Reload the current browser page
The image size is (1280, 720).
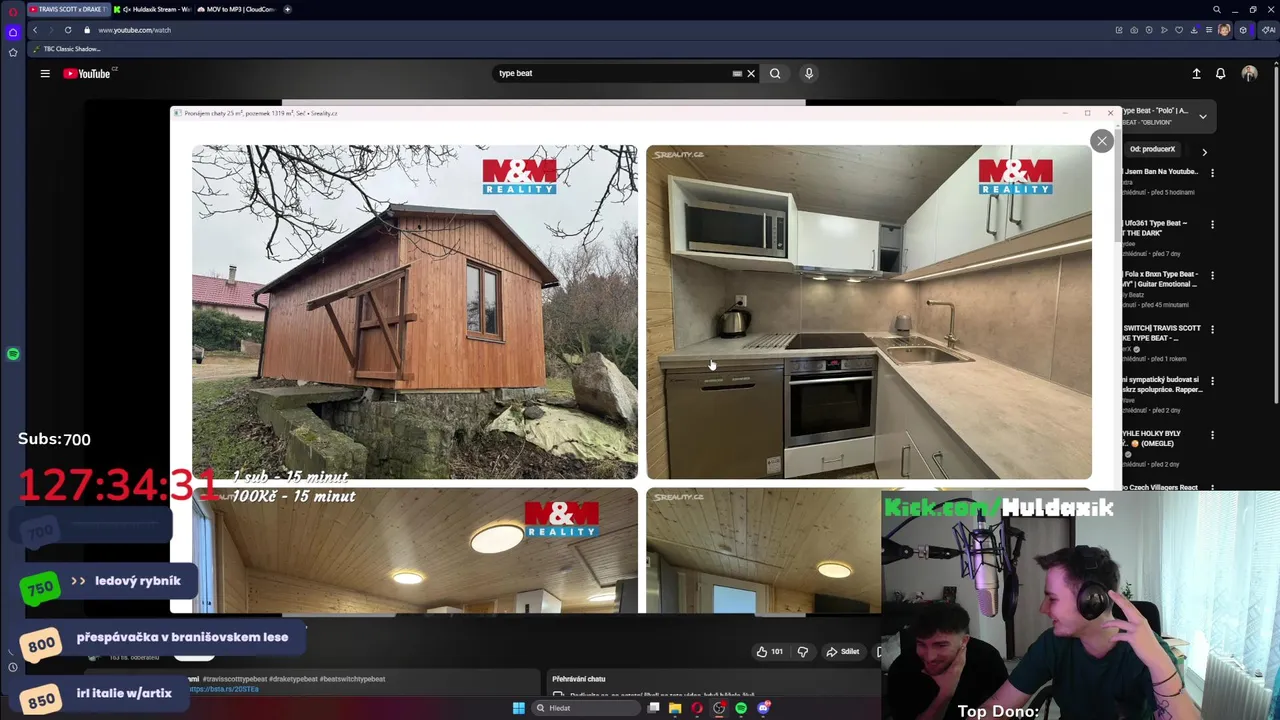tap(68, 30)
